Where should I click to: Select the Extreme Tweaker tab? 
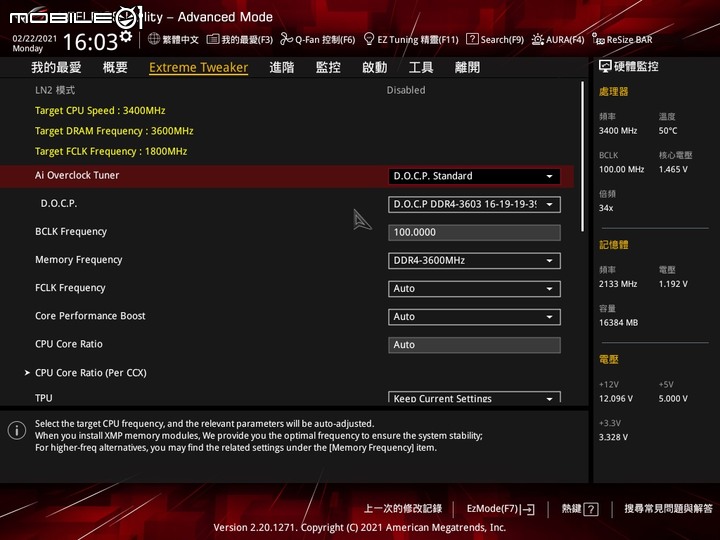click(x=198, y=68)
